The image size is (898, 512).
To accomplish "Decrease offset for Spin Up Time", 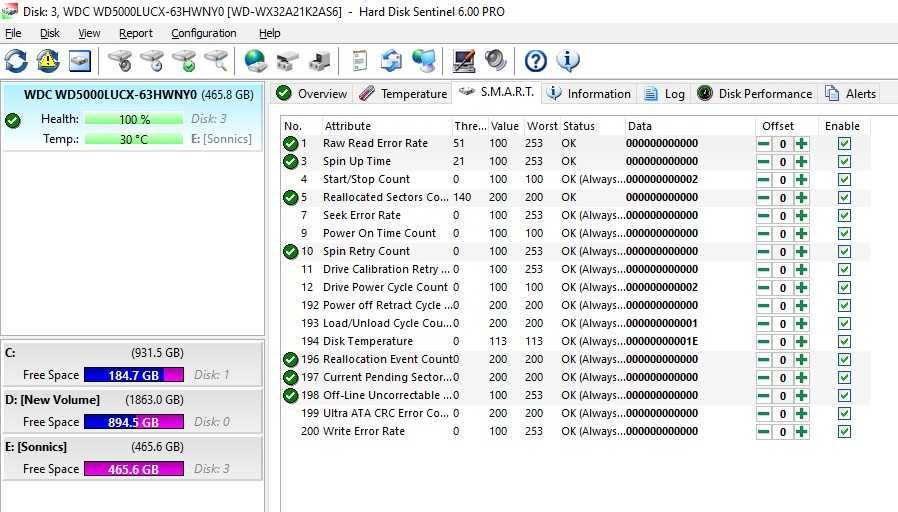I will coord(763,162).
